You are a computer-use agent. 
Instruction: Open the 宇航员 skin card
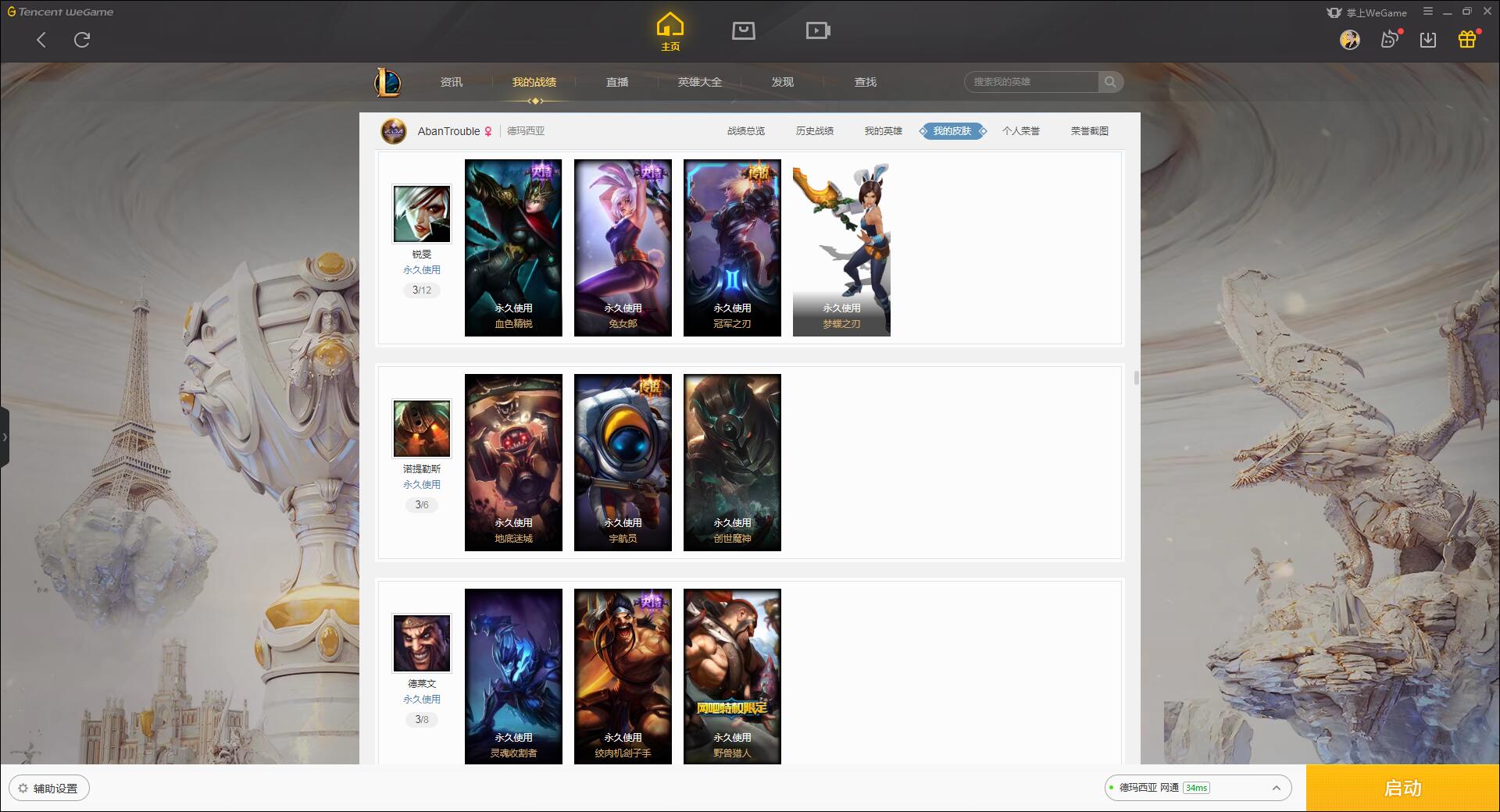click(x=623, y=463)
